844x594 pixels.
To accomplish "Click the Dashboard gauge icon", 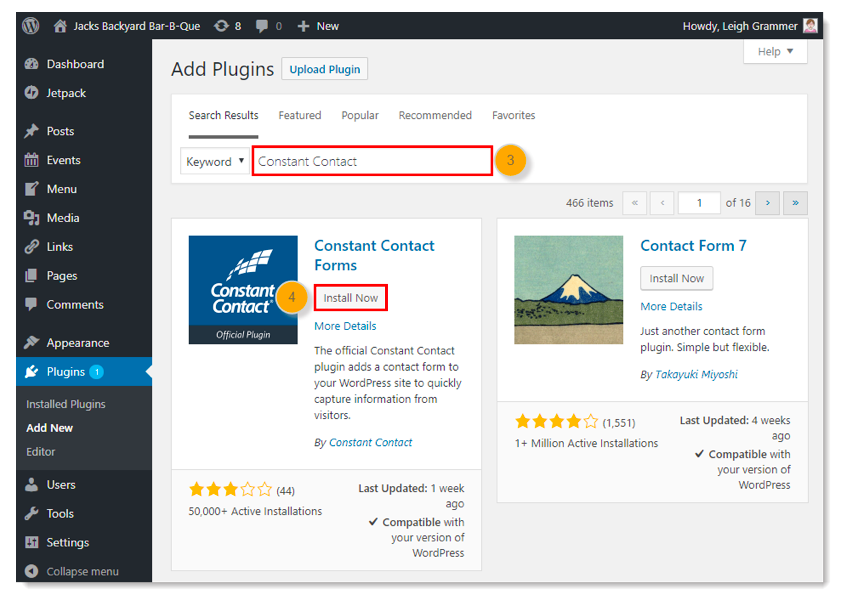I will point(31,64).
